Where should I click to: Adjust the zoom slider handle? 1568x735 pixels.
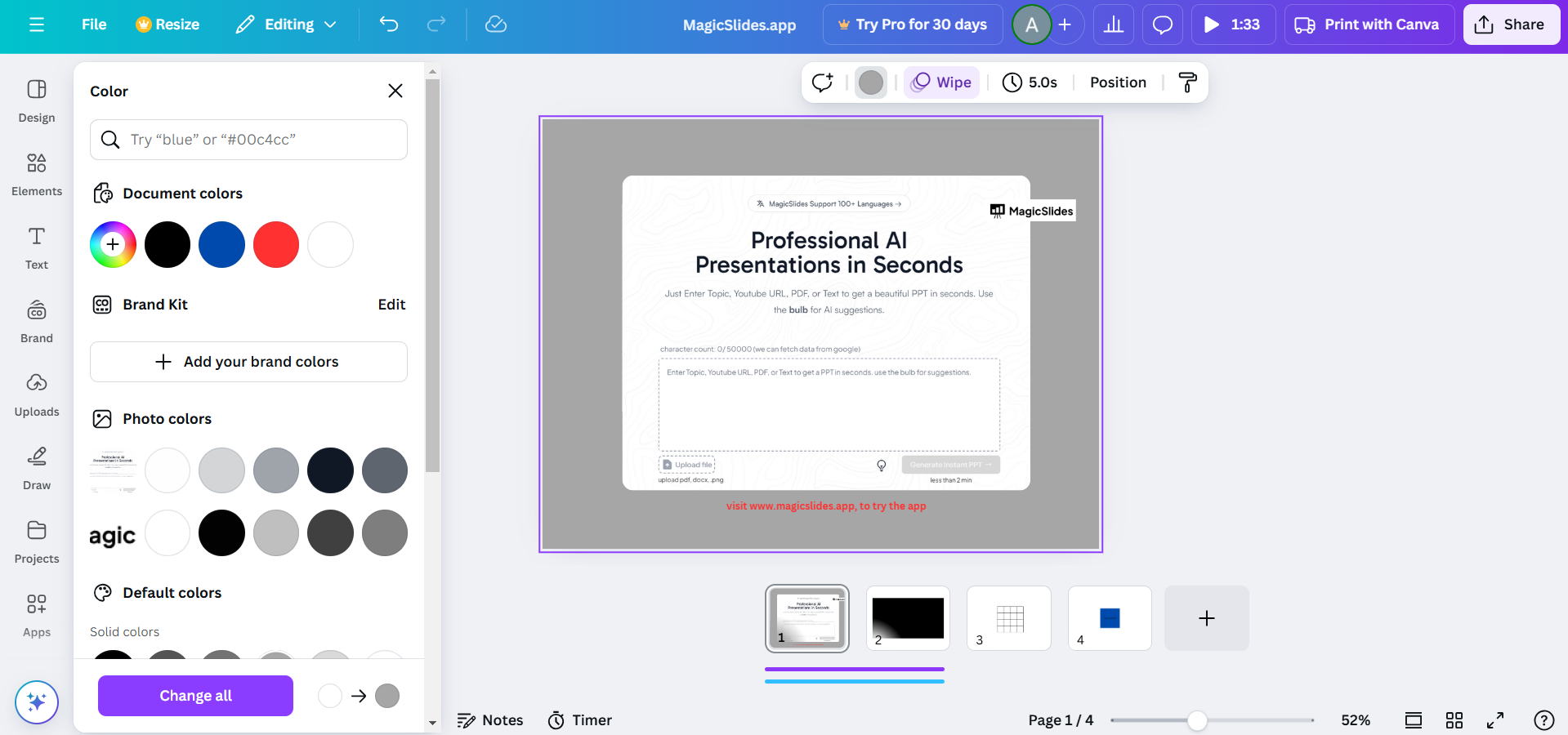(x=1197, y=720)
